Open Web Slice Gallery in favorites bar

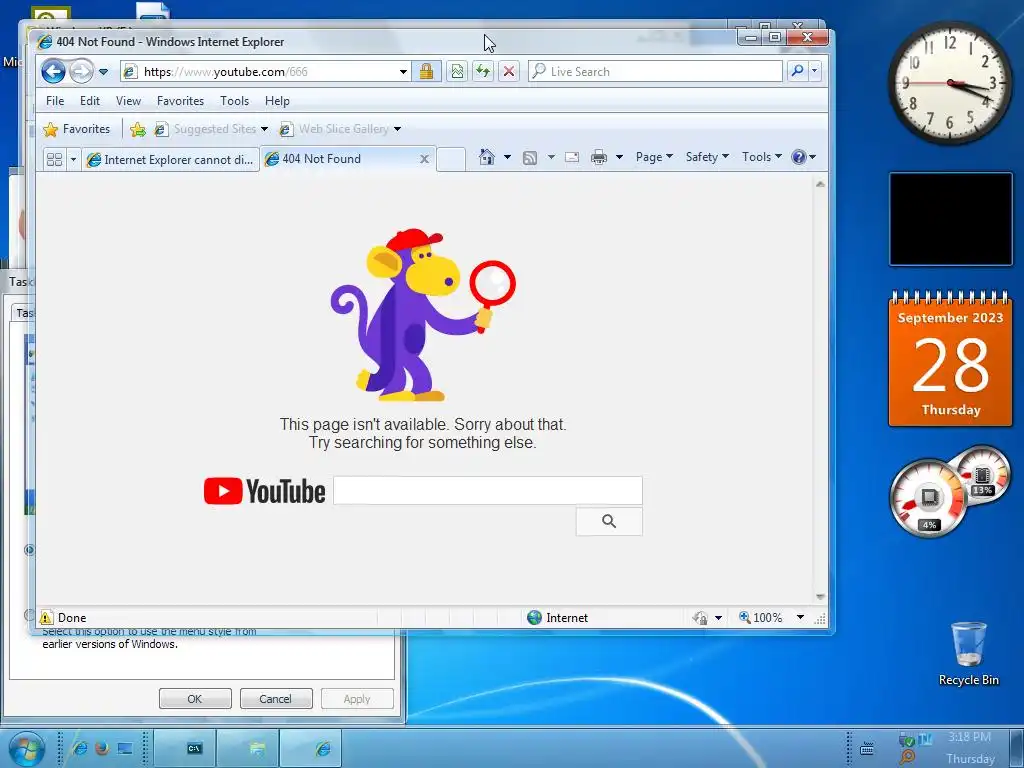click(x=340, y=129)
